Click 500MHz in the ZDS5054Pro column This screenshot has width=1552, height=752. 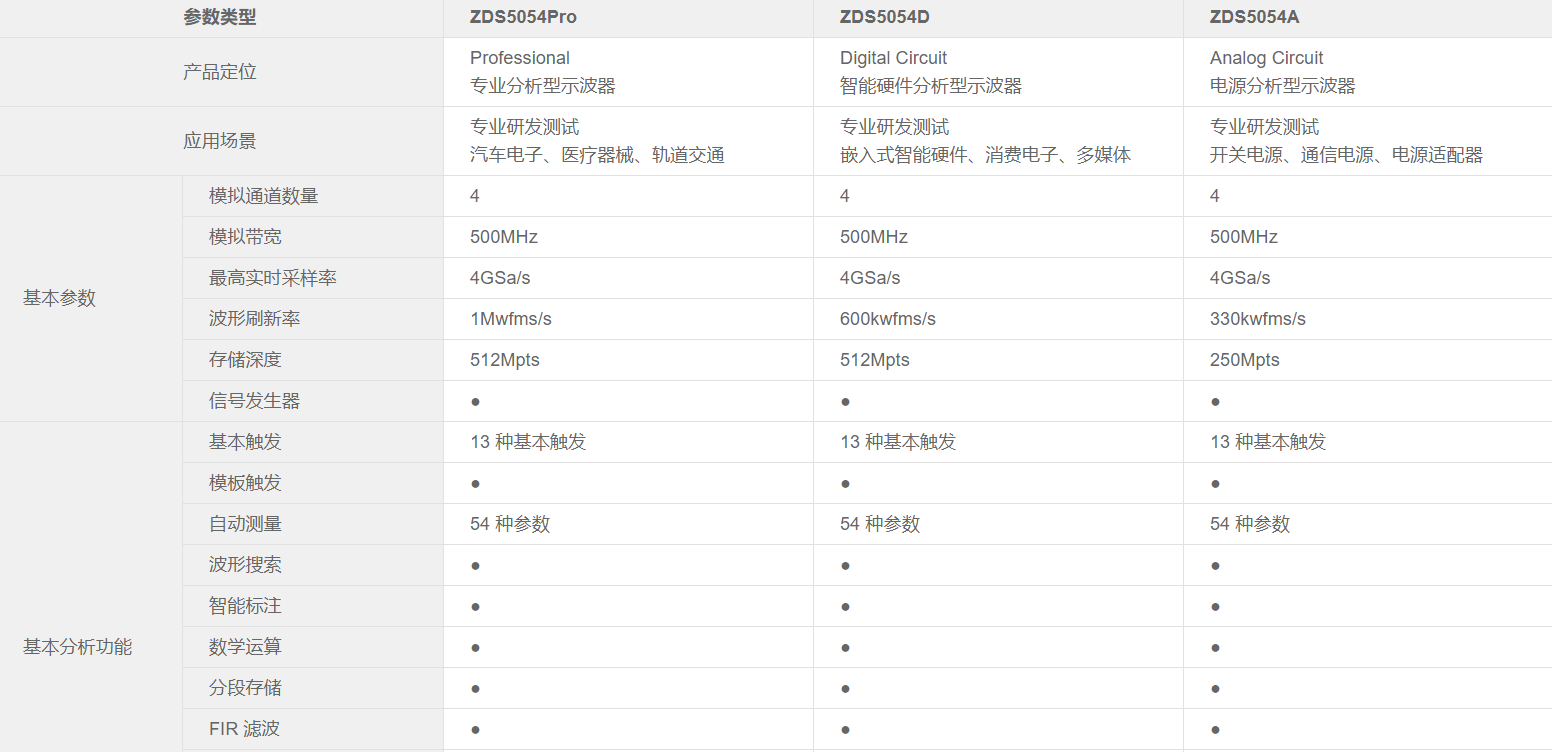[504, 237]
